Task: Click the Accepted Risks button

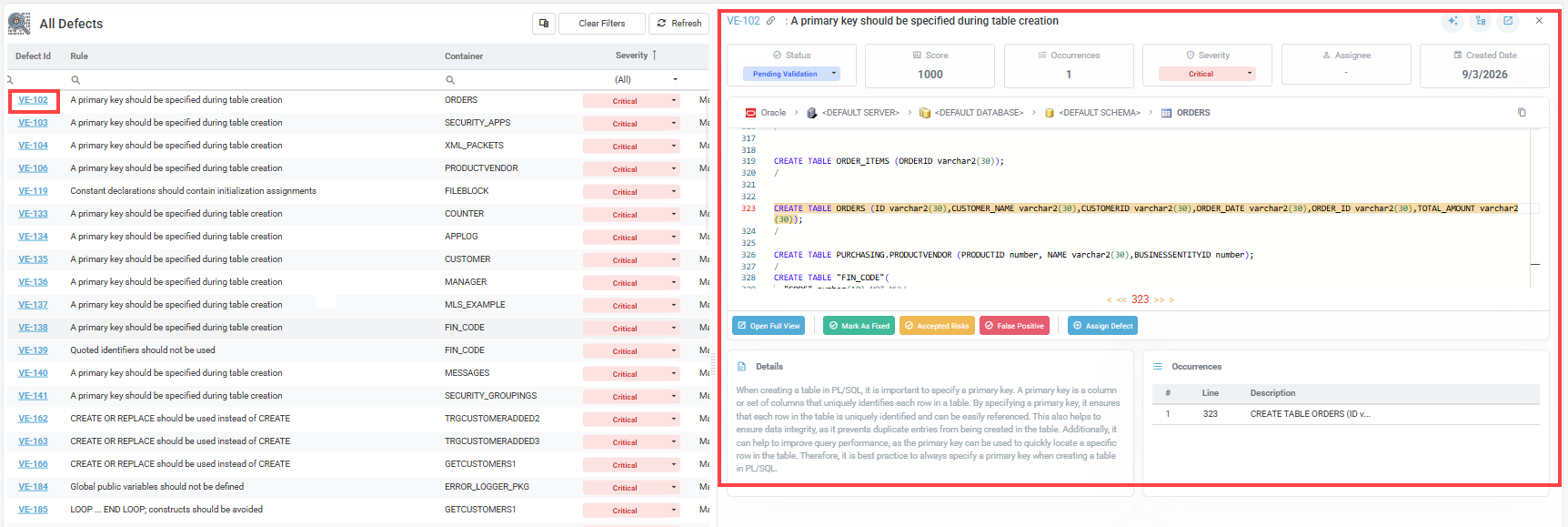Action: tap(937, 326)
